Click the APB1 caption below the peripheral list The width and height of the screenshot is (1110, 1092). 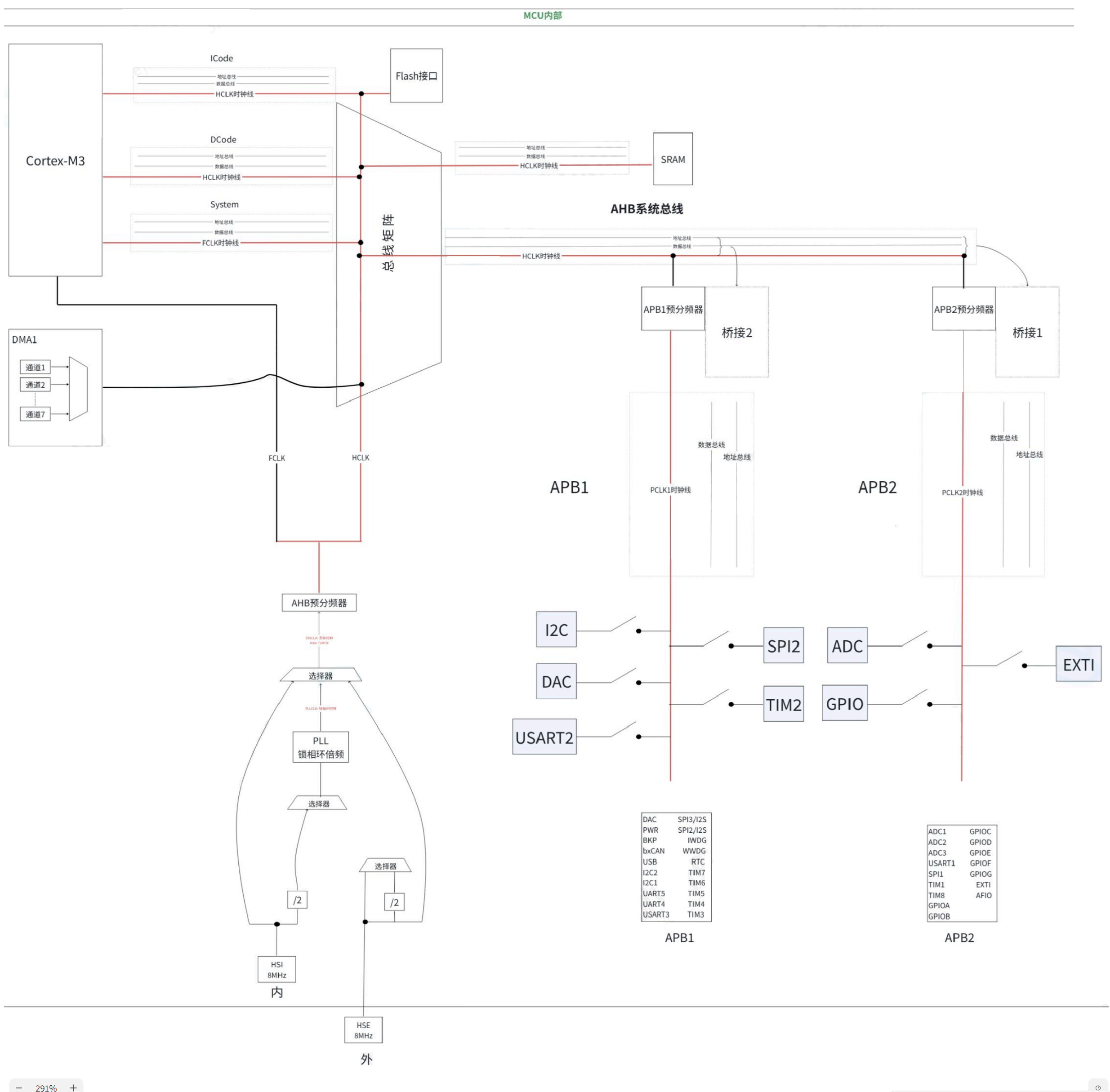(679, 938)
